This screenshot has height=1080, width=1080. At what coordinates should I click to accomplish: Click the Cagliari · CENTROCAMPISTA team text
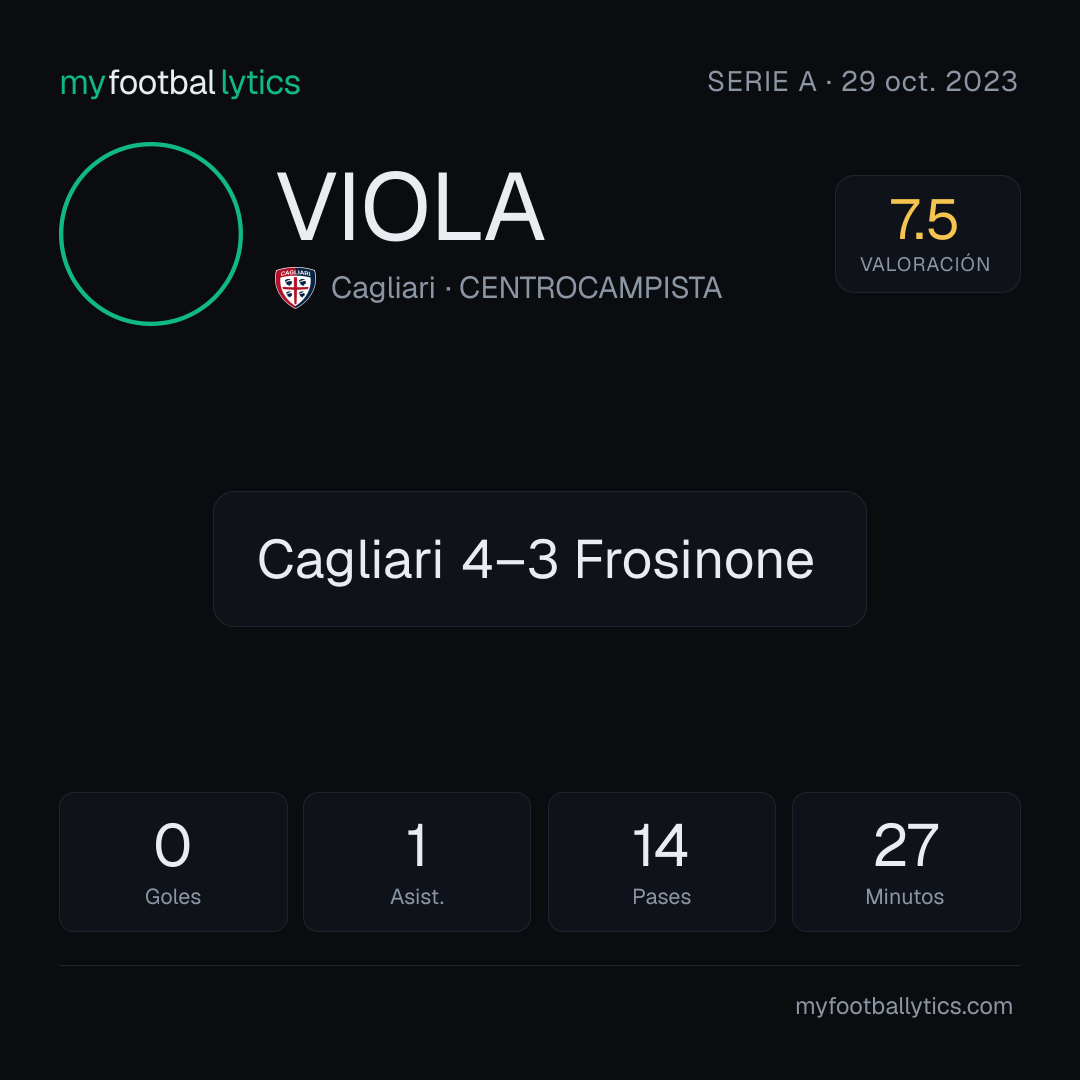pyautogui.click(x=526, y=288)
